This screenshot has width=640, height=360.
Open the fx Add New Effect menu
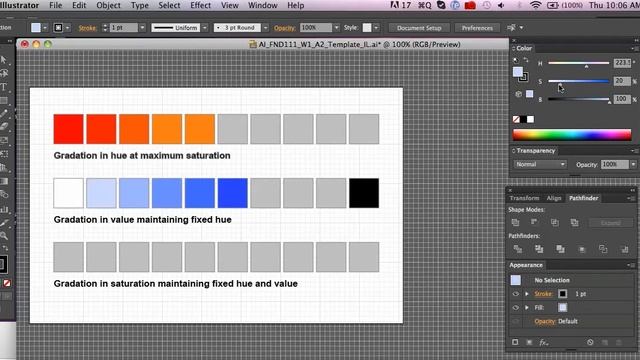click(x=544, y=342)
